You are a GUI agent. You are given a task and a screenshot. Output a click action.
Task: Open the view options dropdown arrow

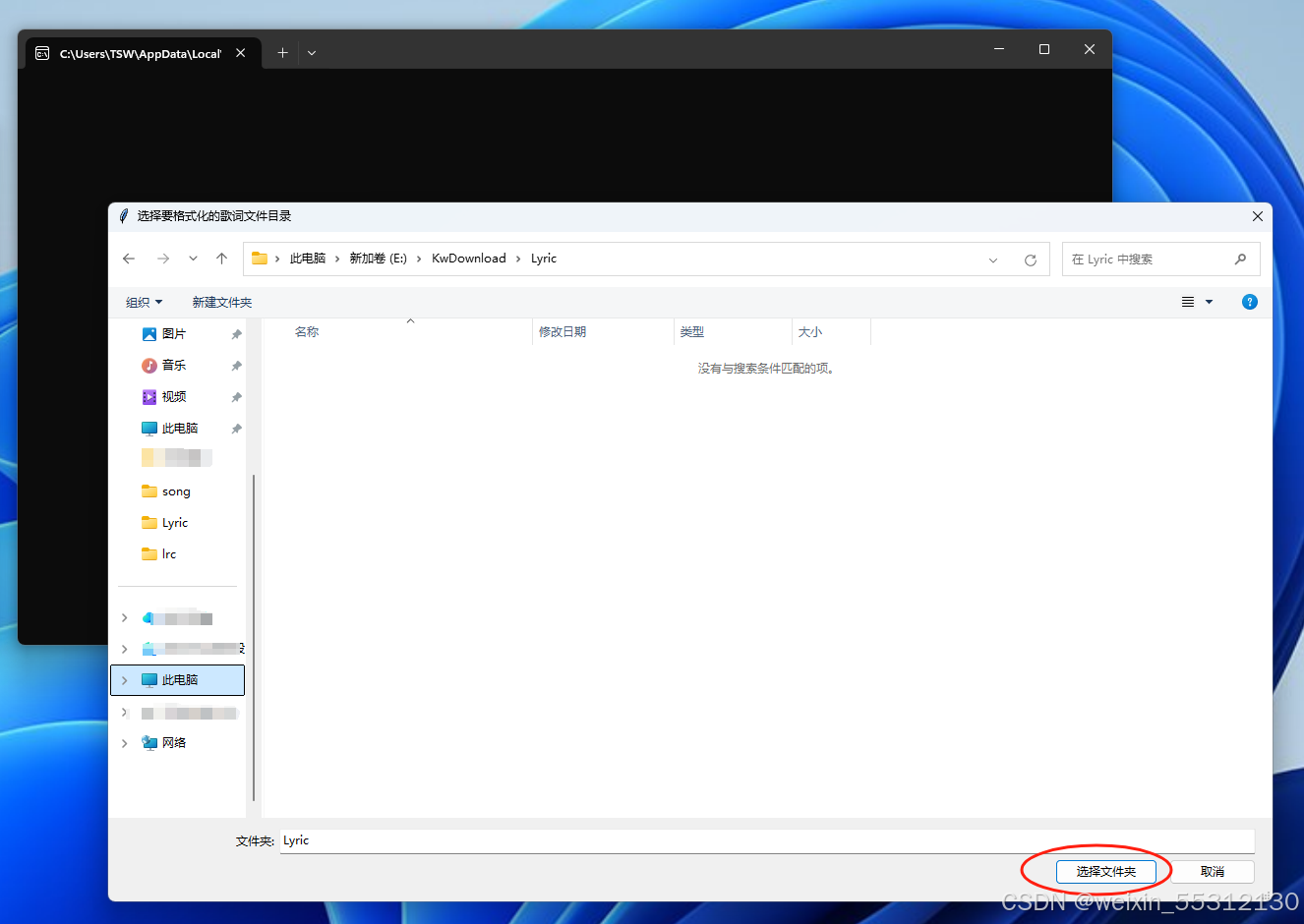point(1210,302)
